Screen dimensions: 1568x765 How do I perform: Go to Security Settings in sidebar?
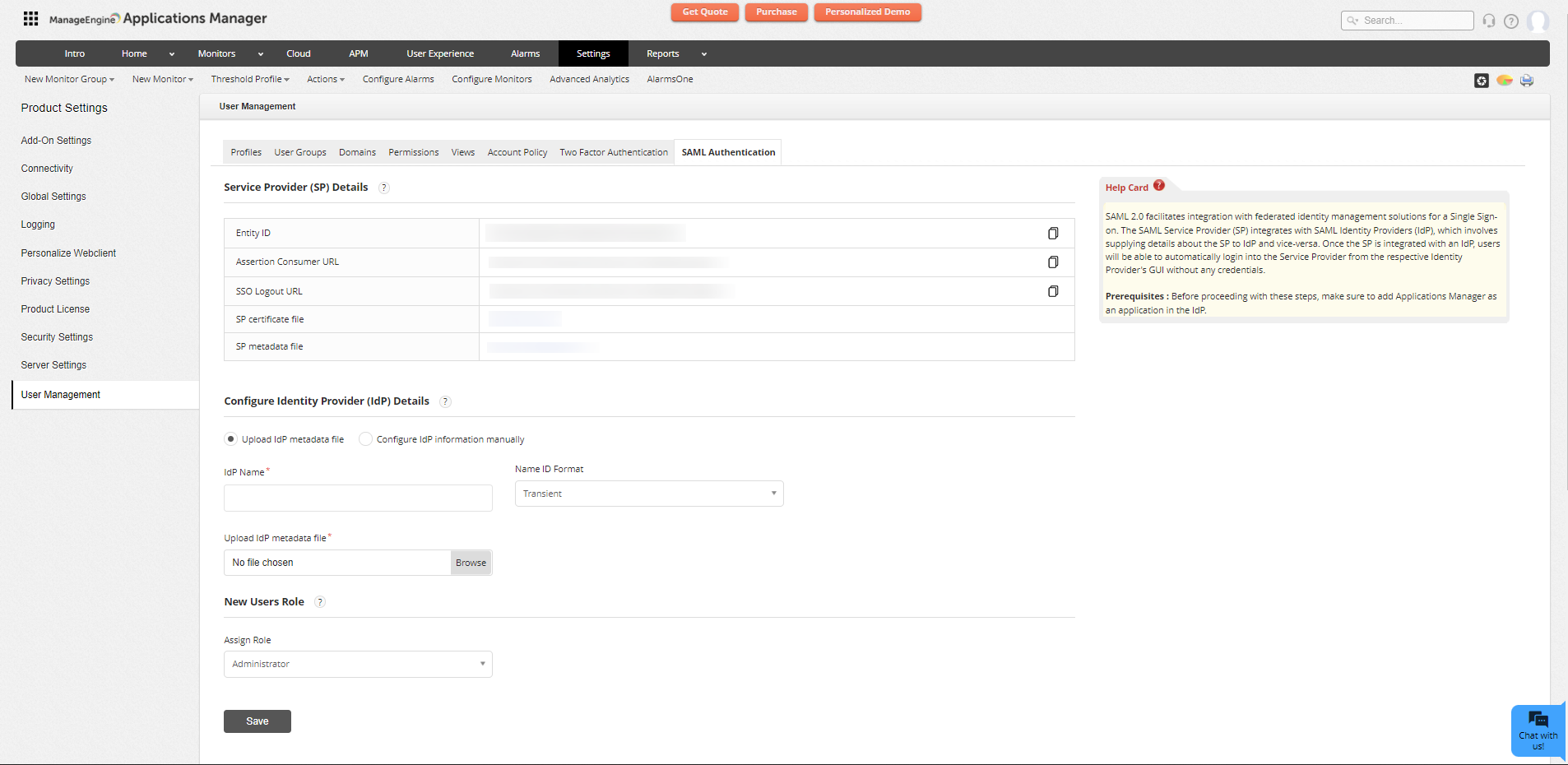[x=57, y=337]
